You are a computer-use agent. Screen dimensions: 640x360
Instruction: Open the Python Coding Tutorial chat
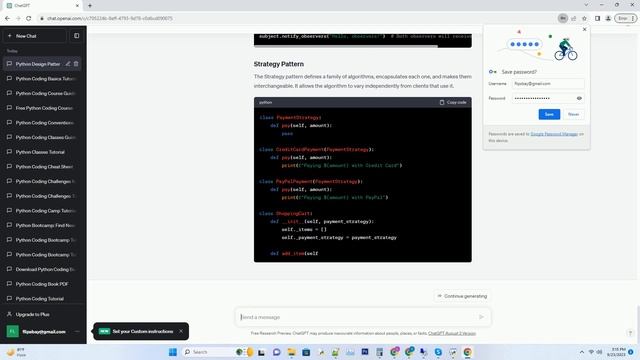point(42,299)
